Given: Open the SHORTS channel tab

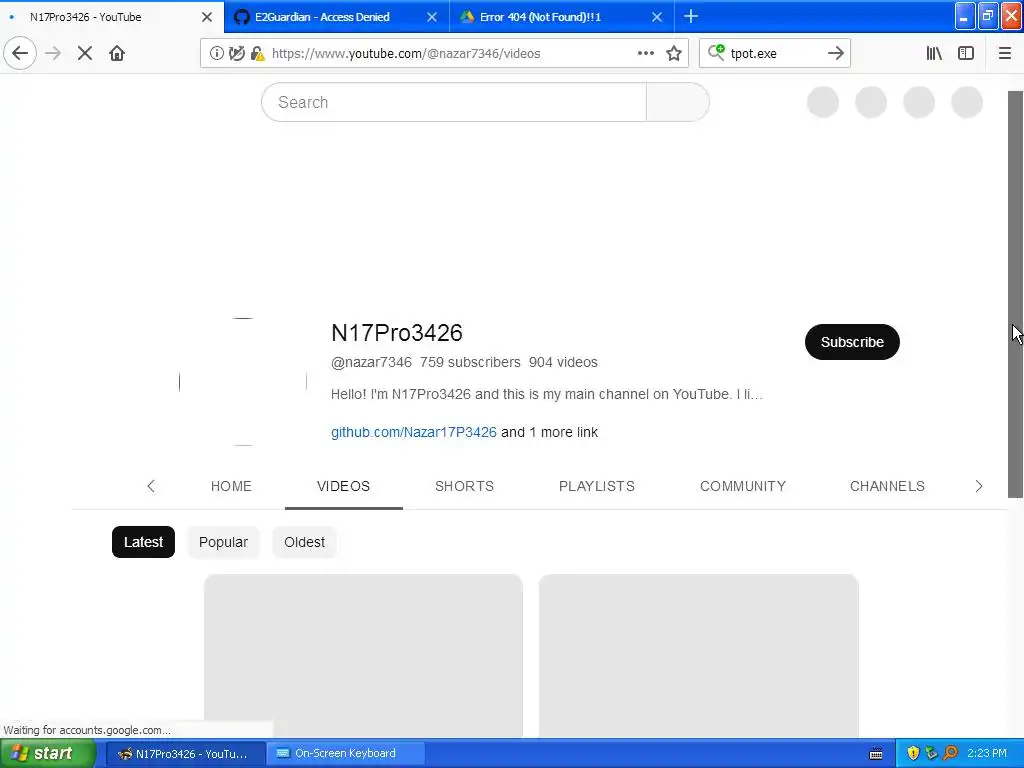Looking at the screenshot, I should (464, 486).
